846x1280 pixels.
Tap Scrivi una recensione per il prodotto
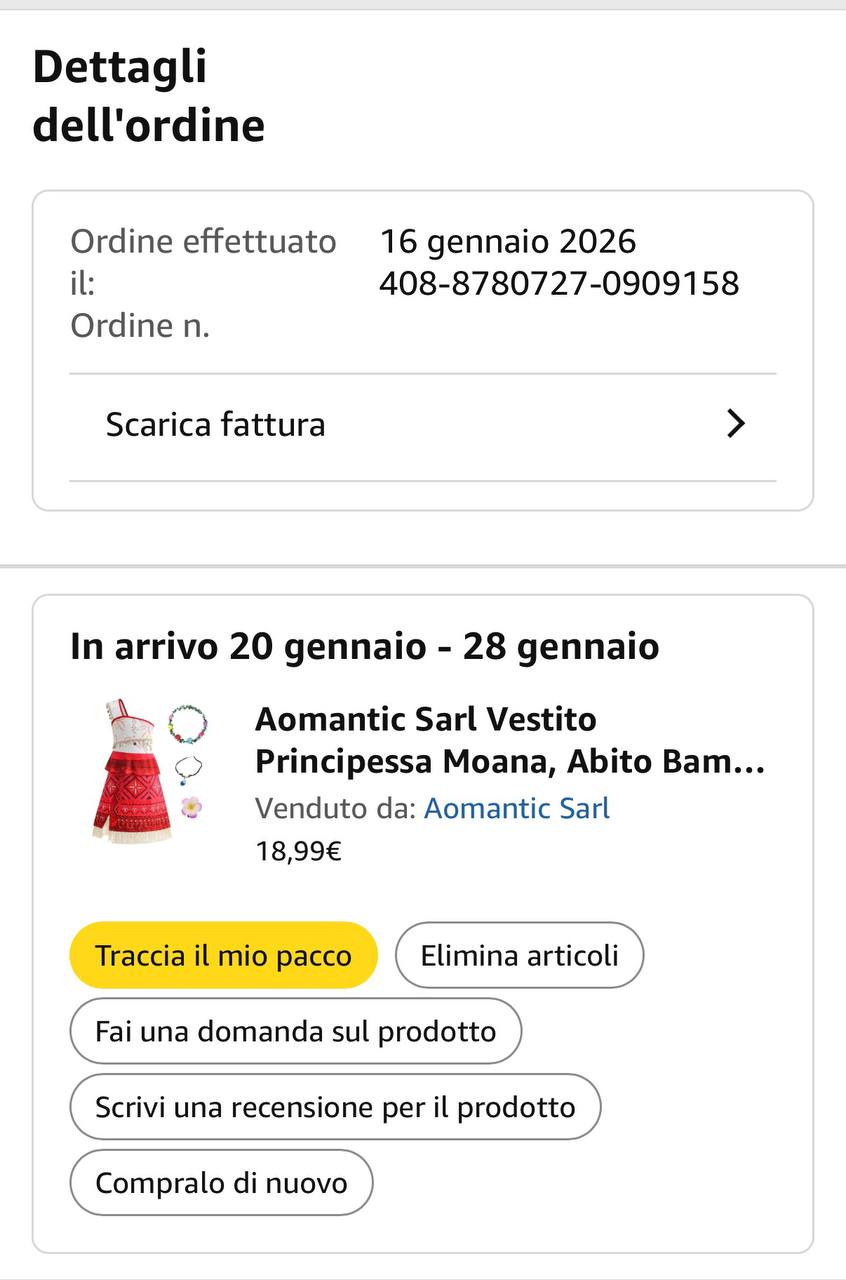tap(335, 1107)
